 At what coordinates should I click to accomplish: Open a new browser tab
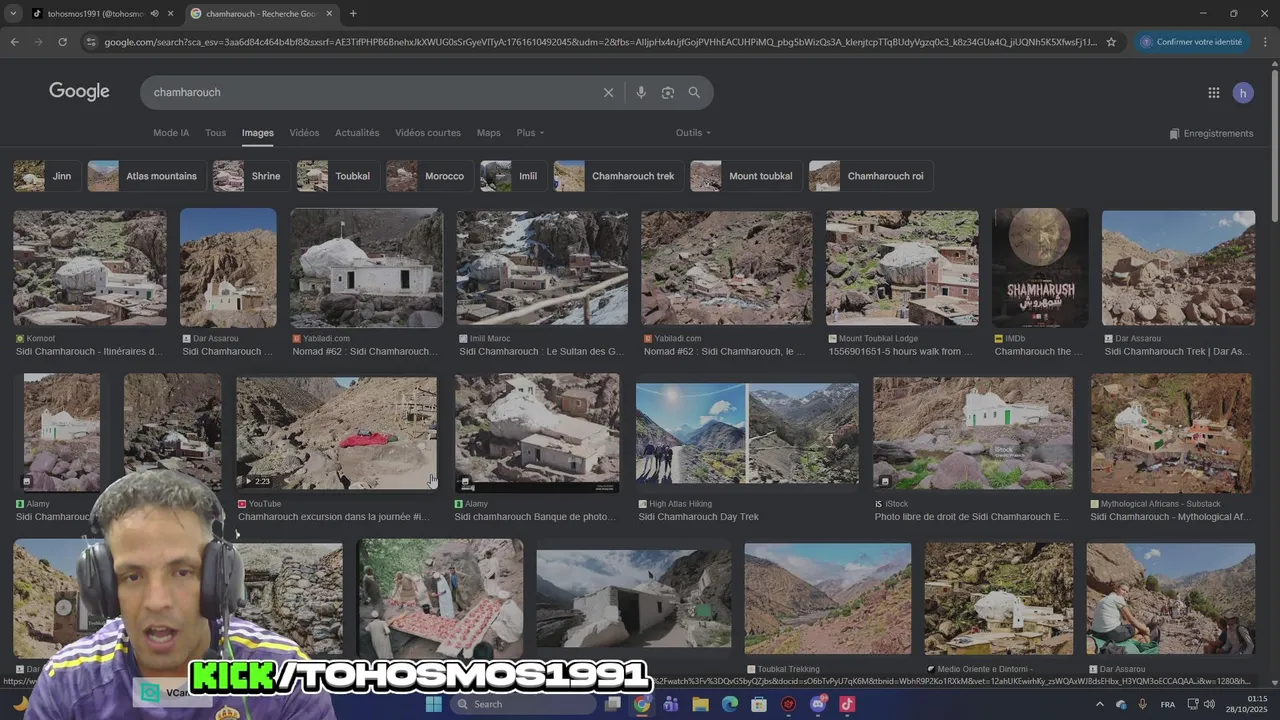(x=353, y=13)
